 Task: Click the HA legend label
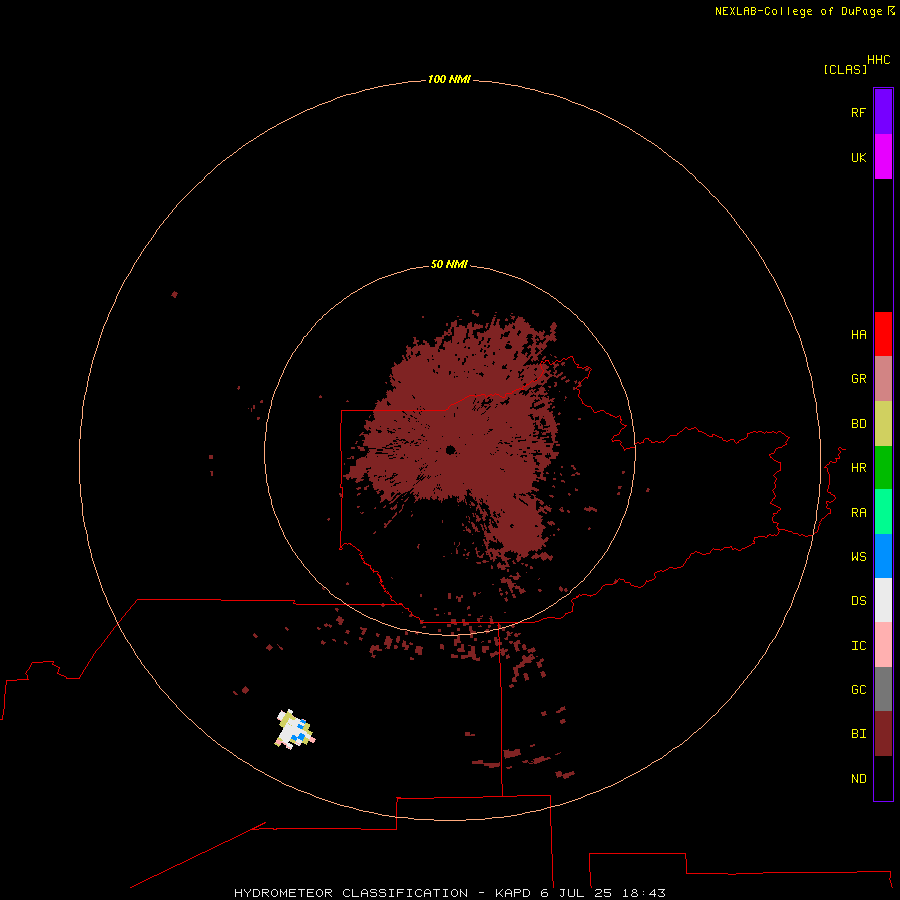pyautogui.click(x=858, y=335)
